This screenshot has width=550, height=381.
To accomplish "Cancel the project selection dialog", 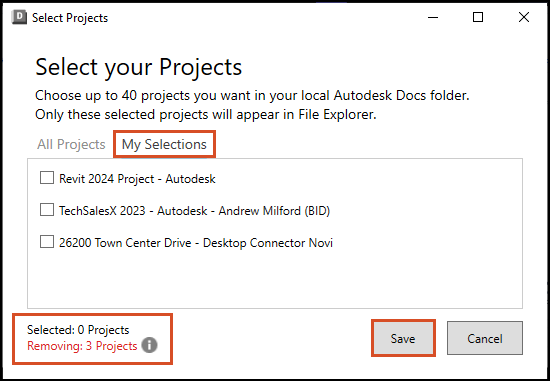I will (485, 338).
